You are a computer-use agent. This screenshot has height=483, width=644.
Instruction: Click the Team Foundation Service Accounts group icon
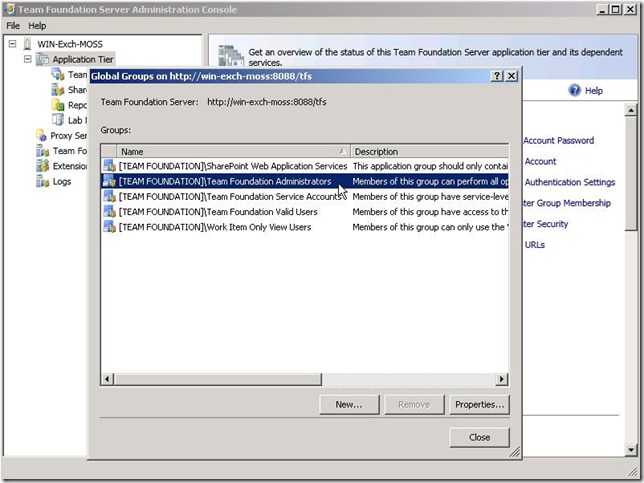coord(109,196)
